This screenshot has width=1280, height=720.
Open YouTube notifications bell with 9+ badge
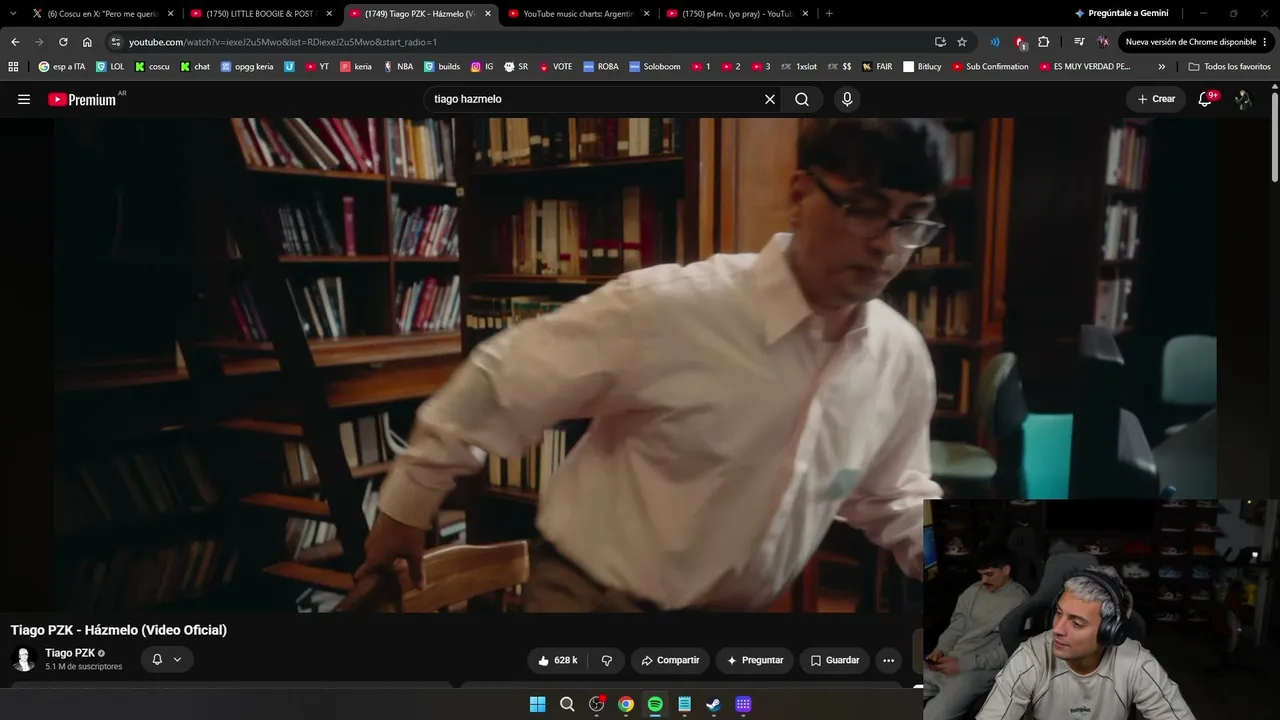(x=1205, y=99)
